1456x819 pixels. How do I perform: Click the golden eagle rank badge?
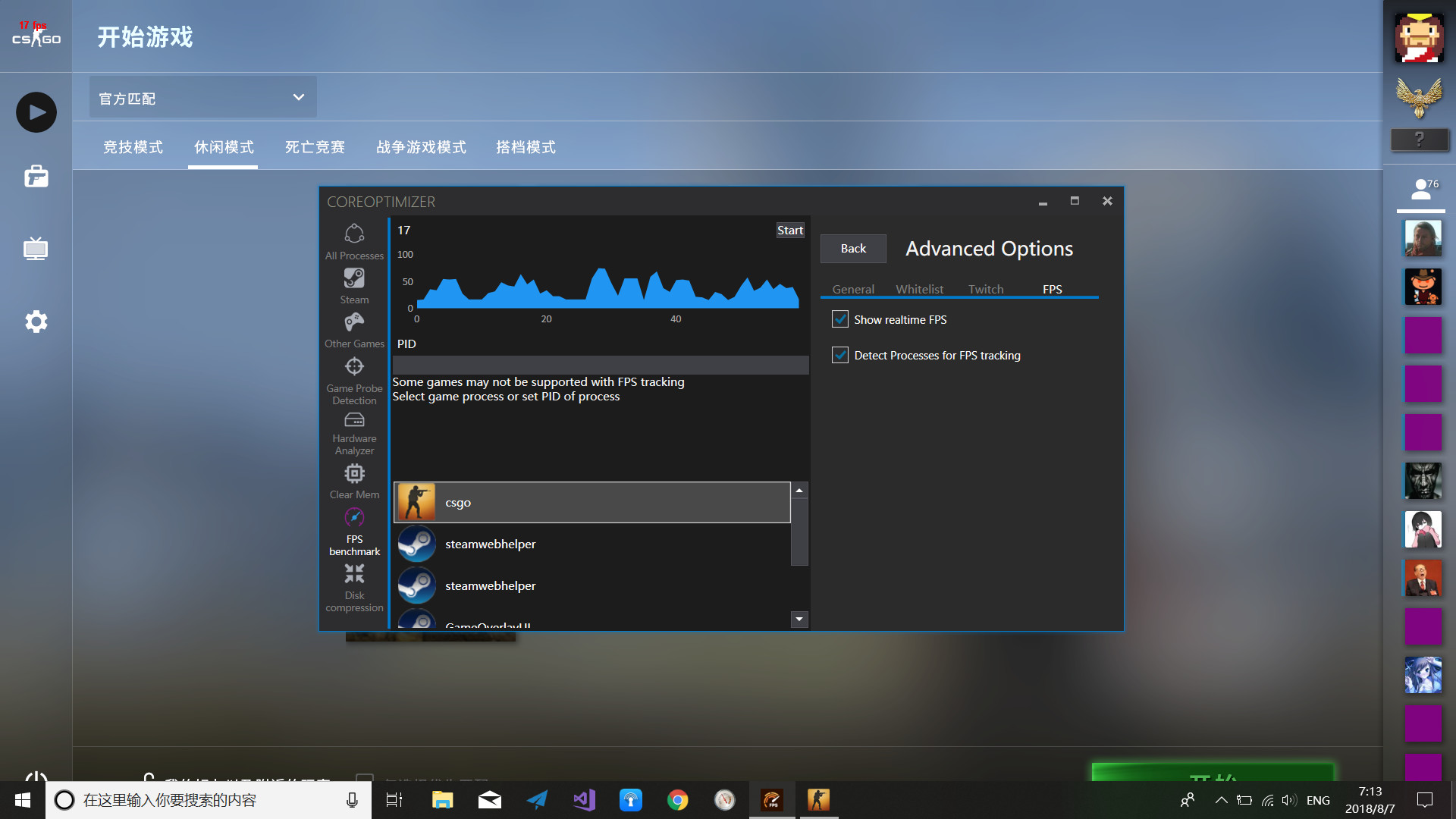click(1420, 99)
